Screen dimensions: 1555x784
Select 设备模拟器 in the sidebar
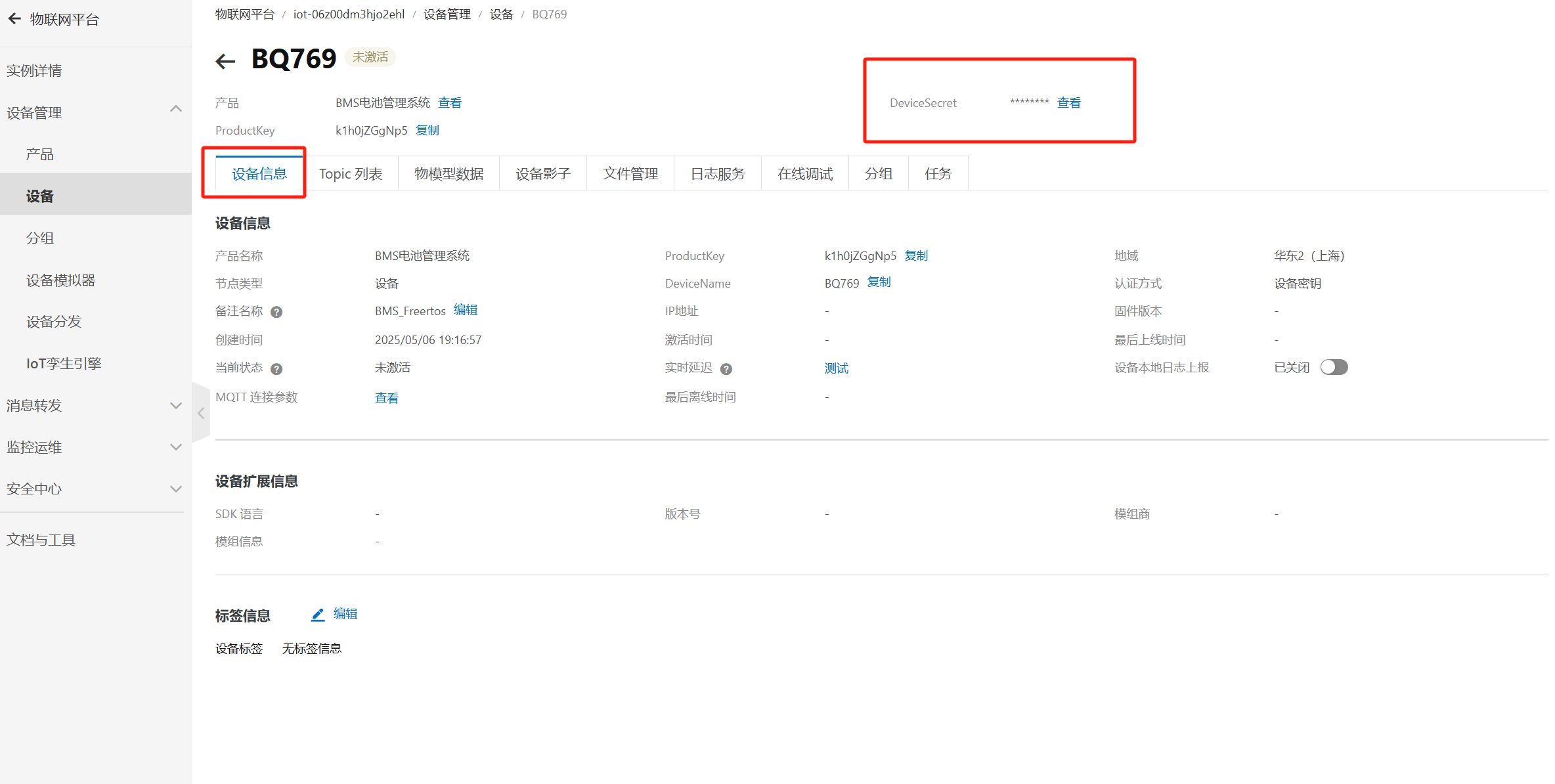(x=61, y=280)
